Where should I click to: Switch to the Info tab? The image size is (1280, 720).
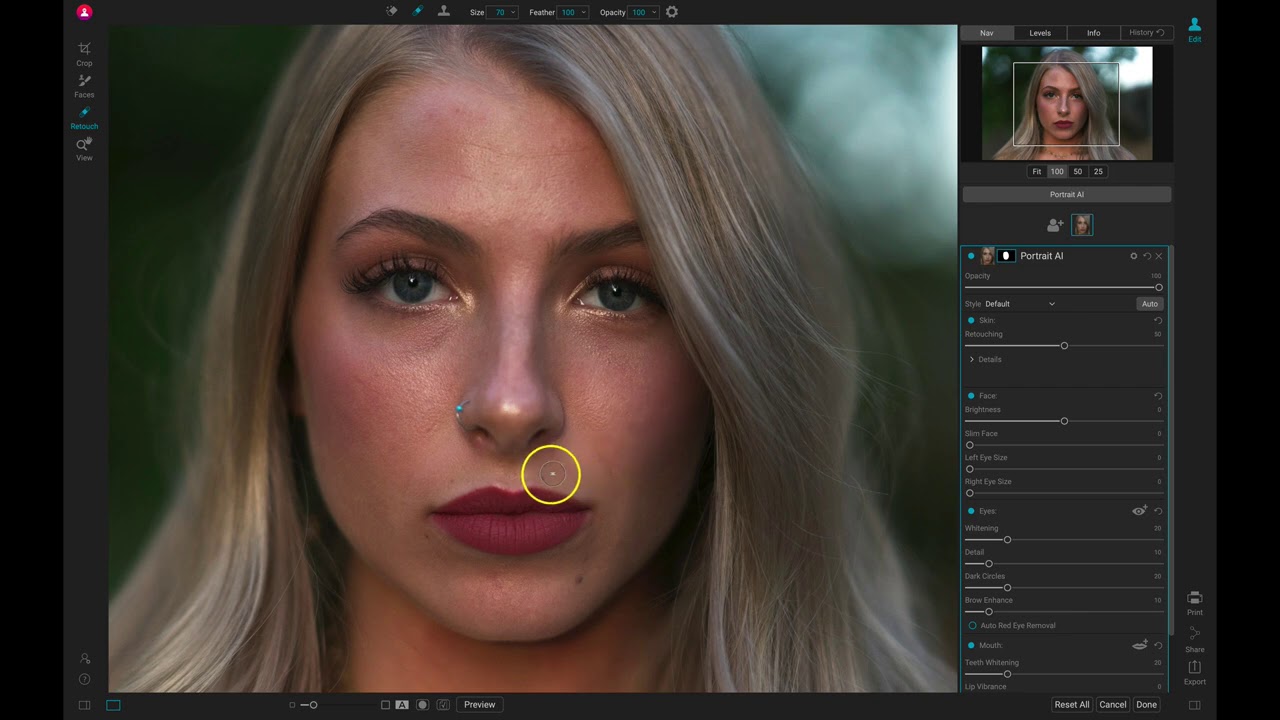(x=1093, y=33)
